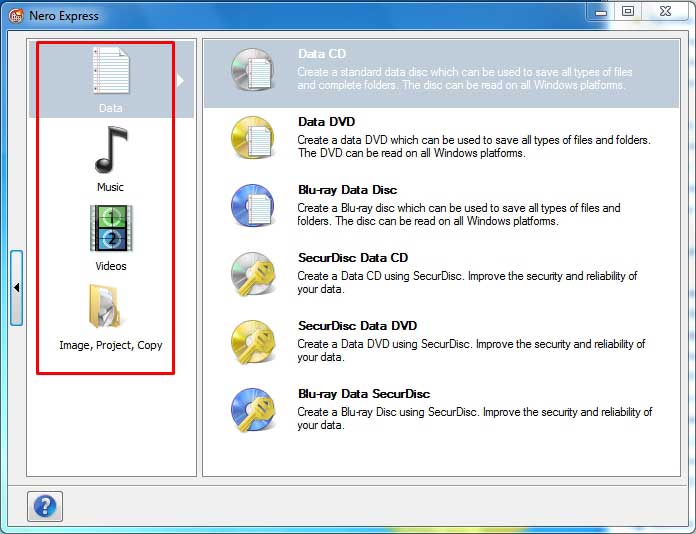Click the SecurDisc Data CD description text
The height and width of the screenshot is (534, 696).
coord(467,282)
